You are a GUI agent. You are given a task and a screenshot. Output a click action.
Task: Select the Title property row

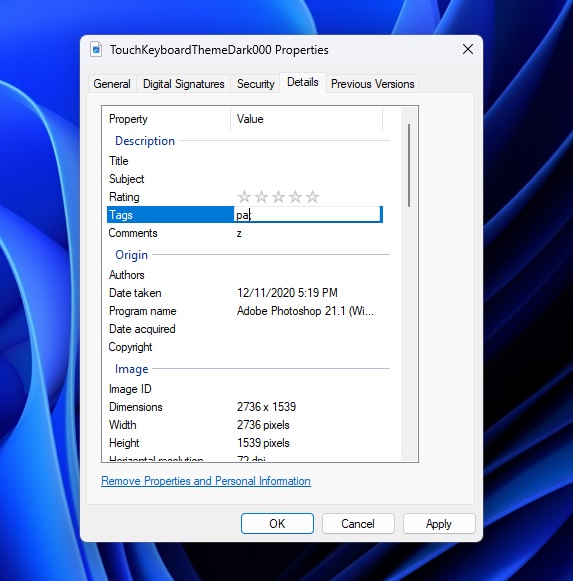tap(245, 161)
